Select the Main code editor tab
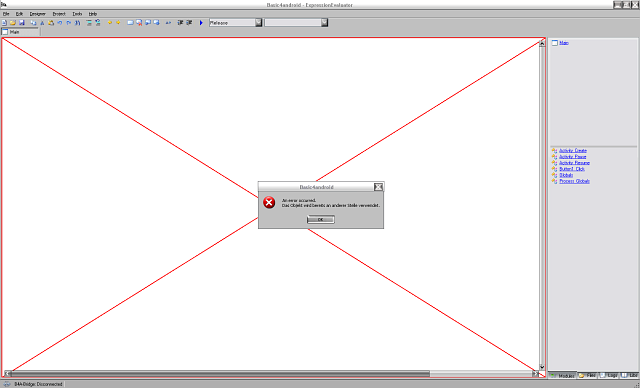 click(x=20, y=32)
